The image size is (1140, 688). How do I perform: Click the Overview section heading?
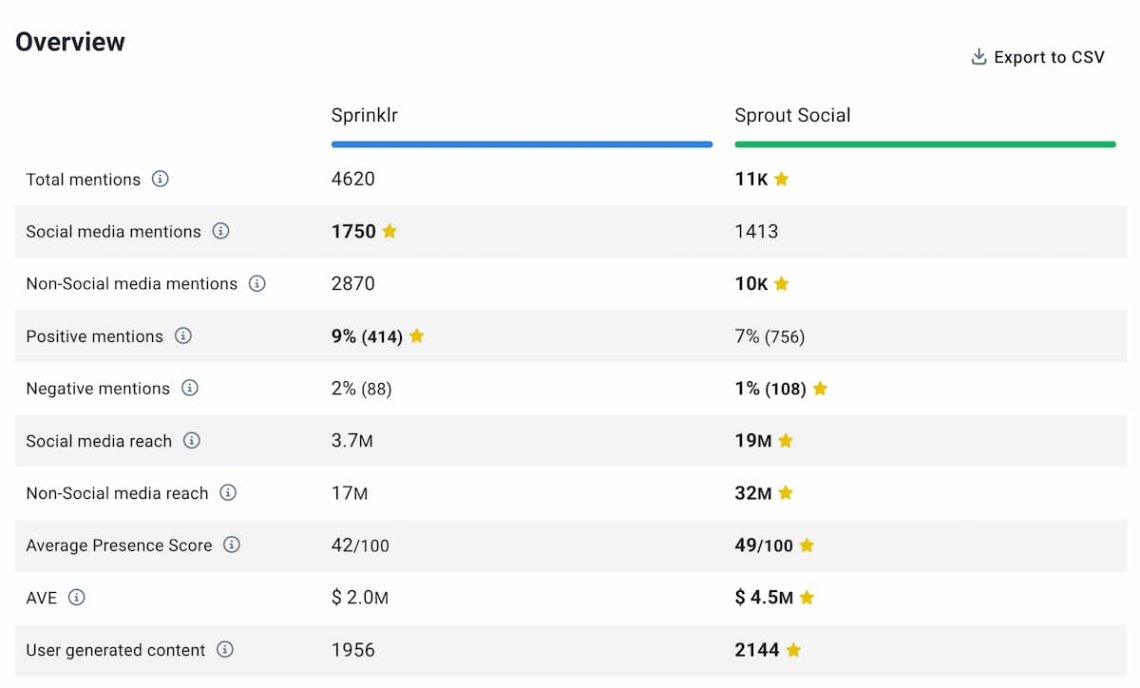70,42
